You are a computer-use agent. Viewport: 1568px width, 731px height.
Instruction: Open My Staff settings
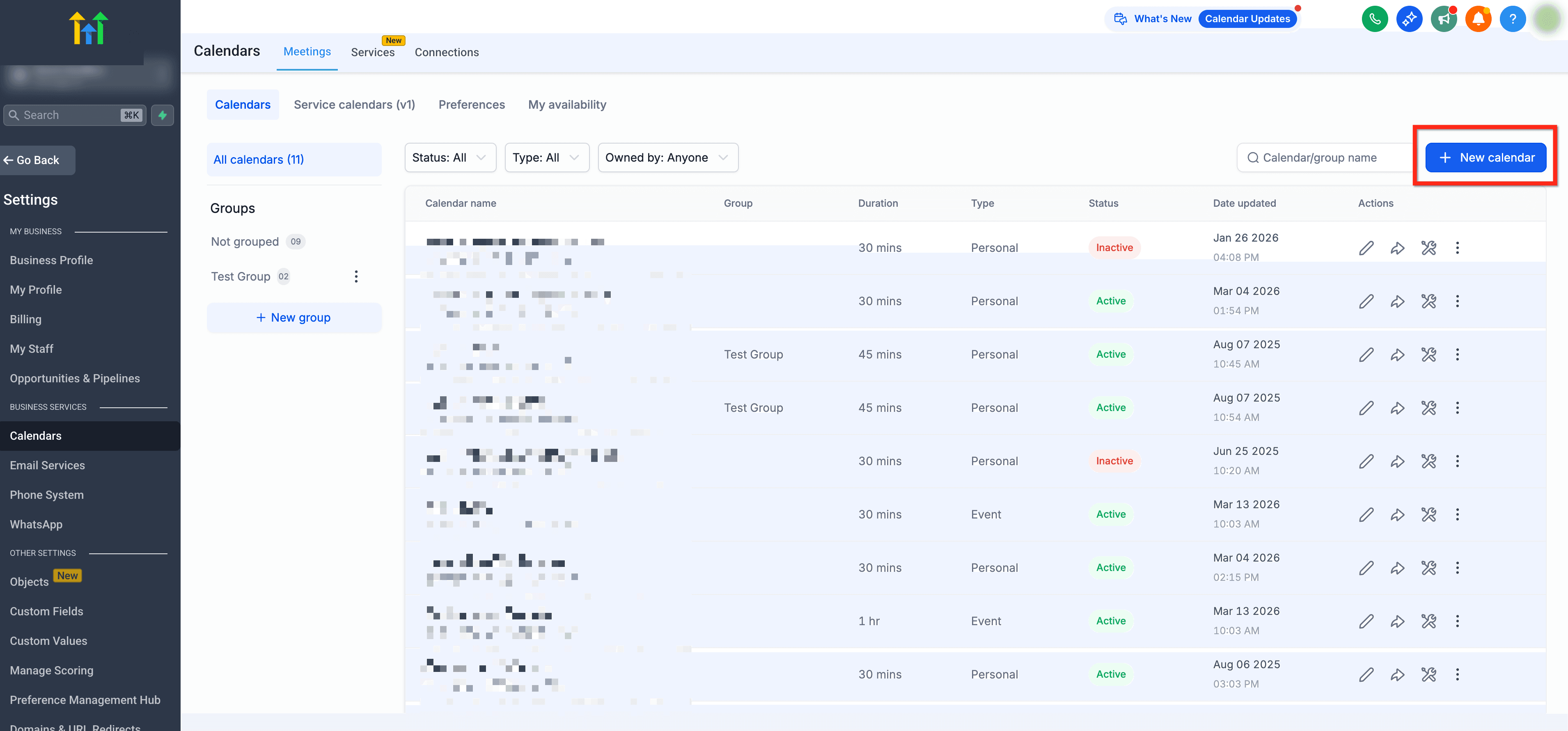(x=32, y=348)
